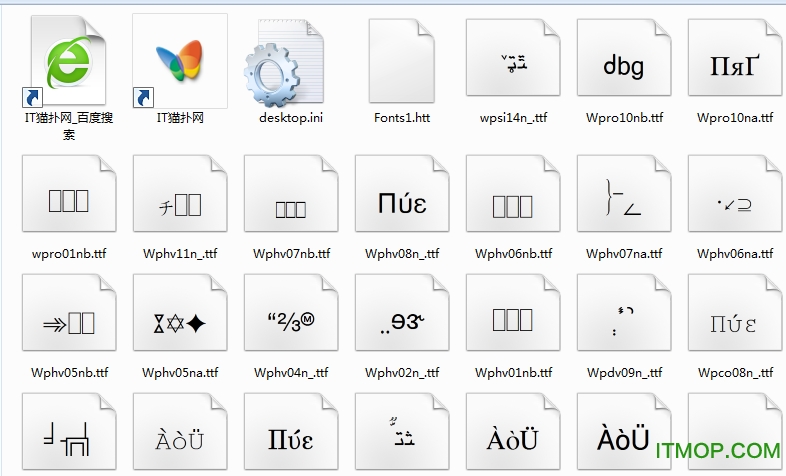The image size is (786, 476).
Task: Select the desktop.ini gear file
Action: click(290, 62)
